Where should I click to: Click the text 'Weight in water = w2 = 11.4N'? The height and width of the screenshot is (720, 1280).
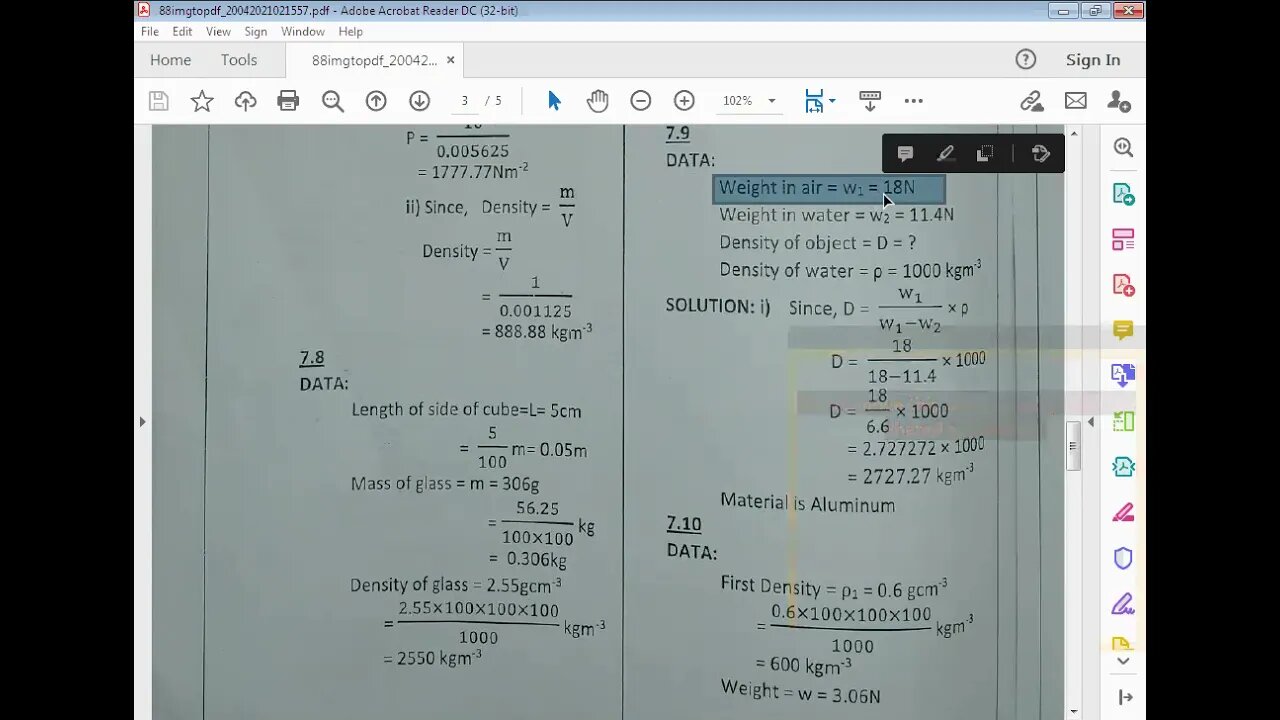[836, 215]
